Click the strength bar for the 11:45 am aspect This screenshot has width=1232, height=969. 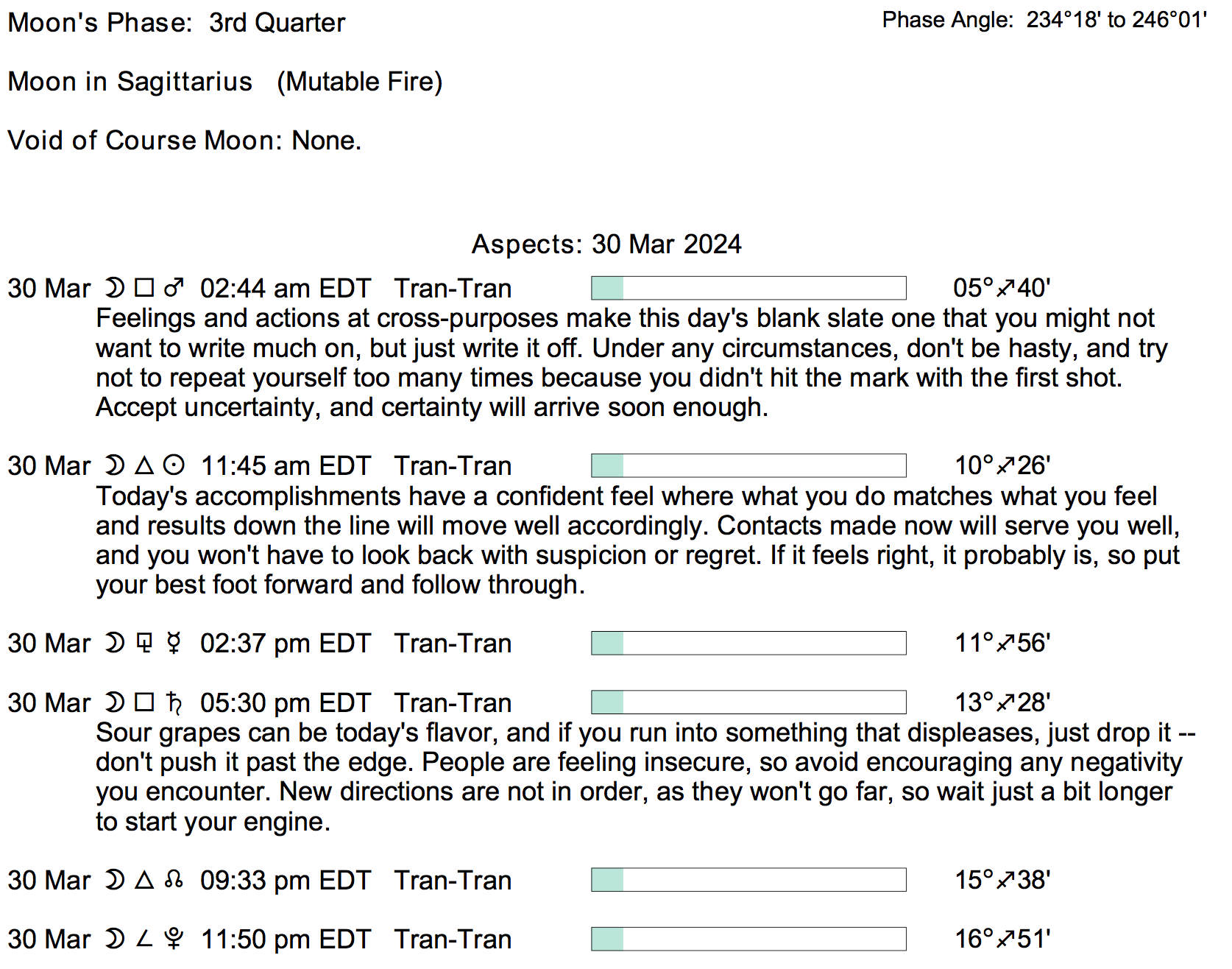click(748, 465)
